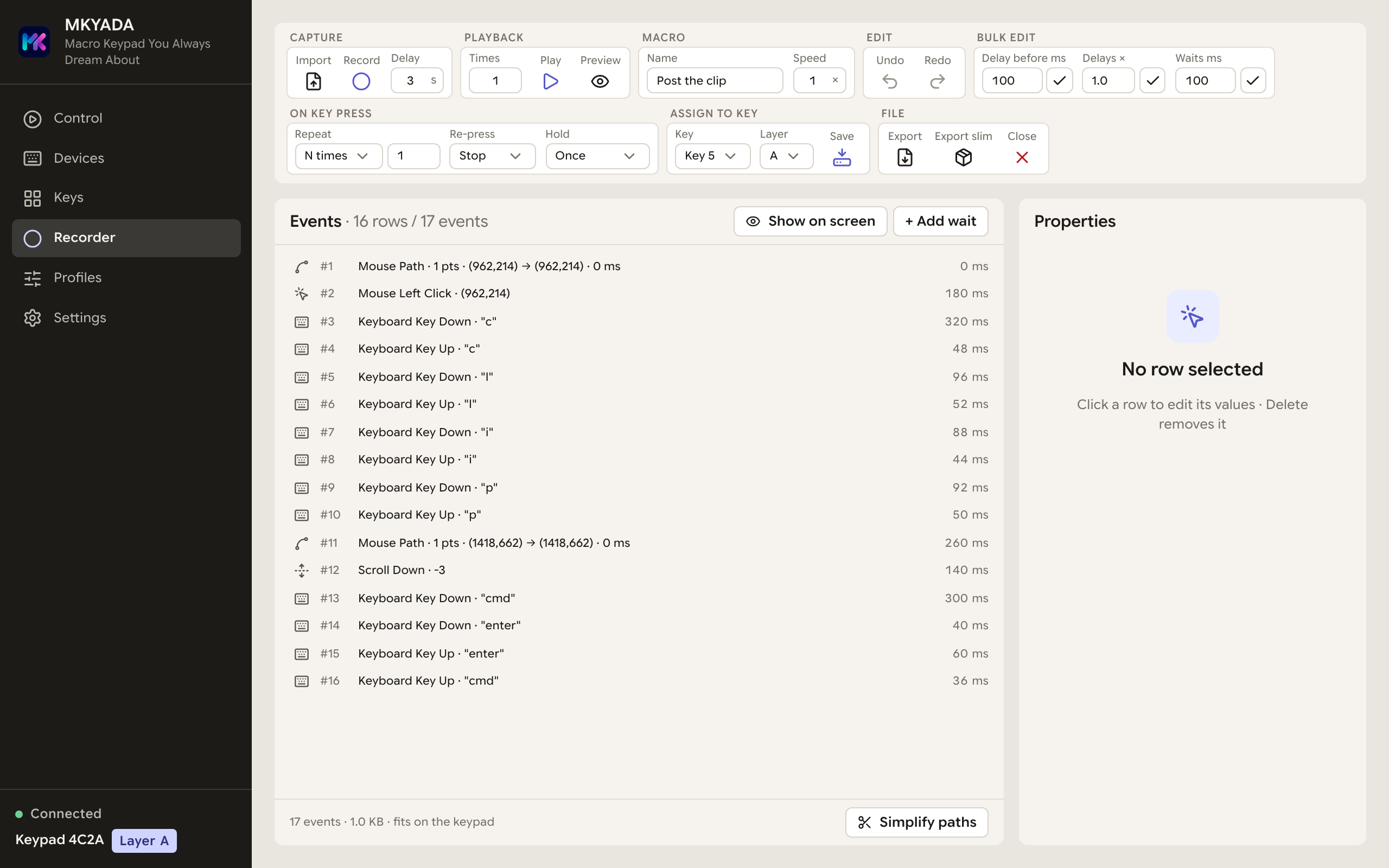This screenshot has width=1389, height=868.
Task: Undo the last edit
Action: [x=890, y=81]
